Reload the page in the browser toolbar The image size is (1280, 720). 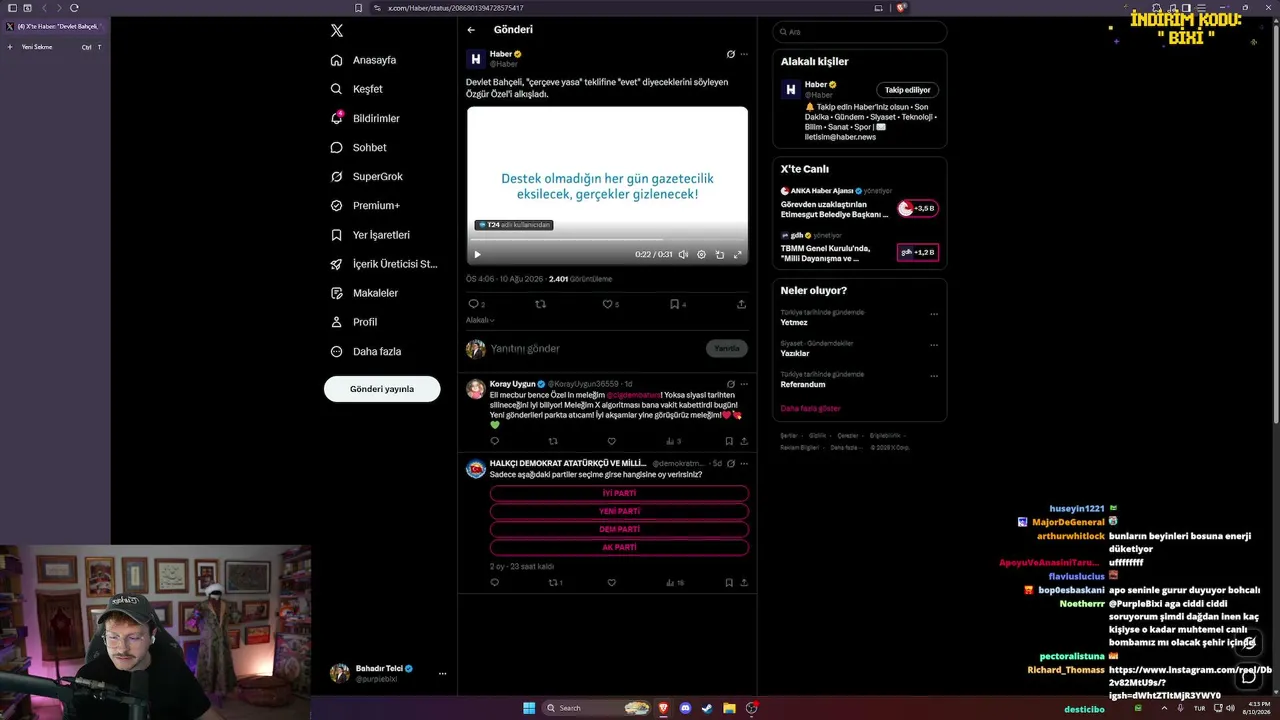pyautogui.click(x=74, y=8)
